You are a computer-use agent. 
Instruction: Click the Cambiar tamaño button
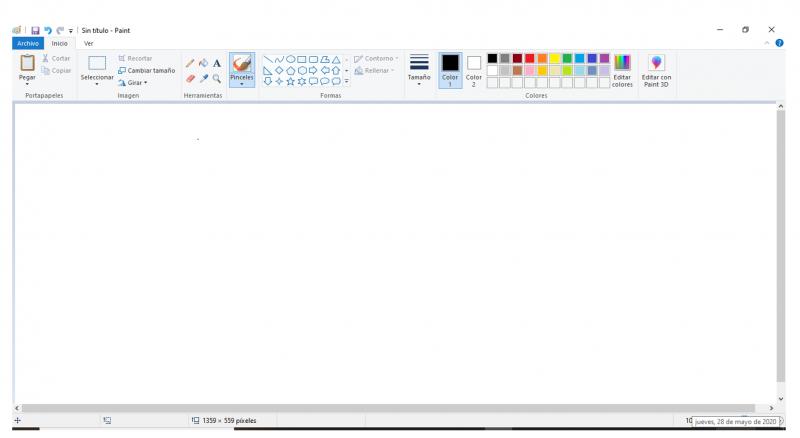coord(146,71)
